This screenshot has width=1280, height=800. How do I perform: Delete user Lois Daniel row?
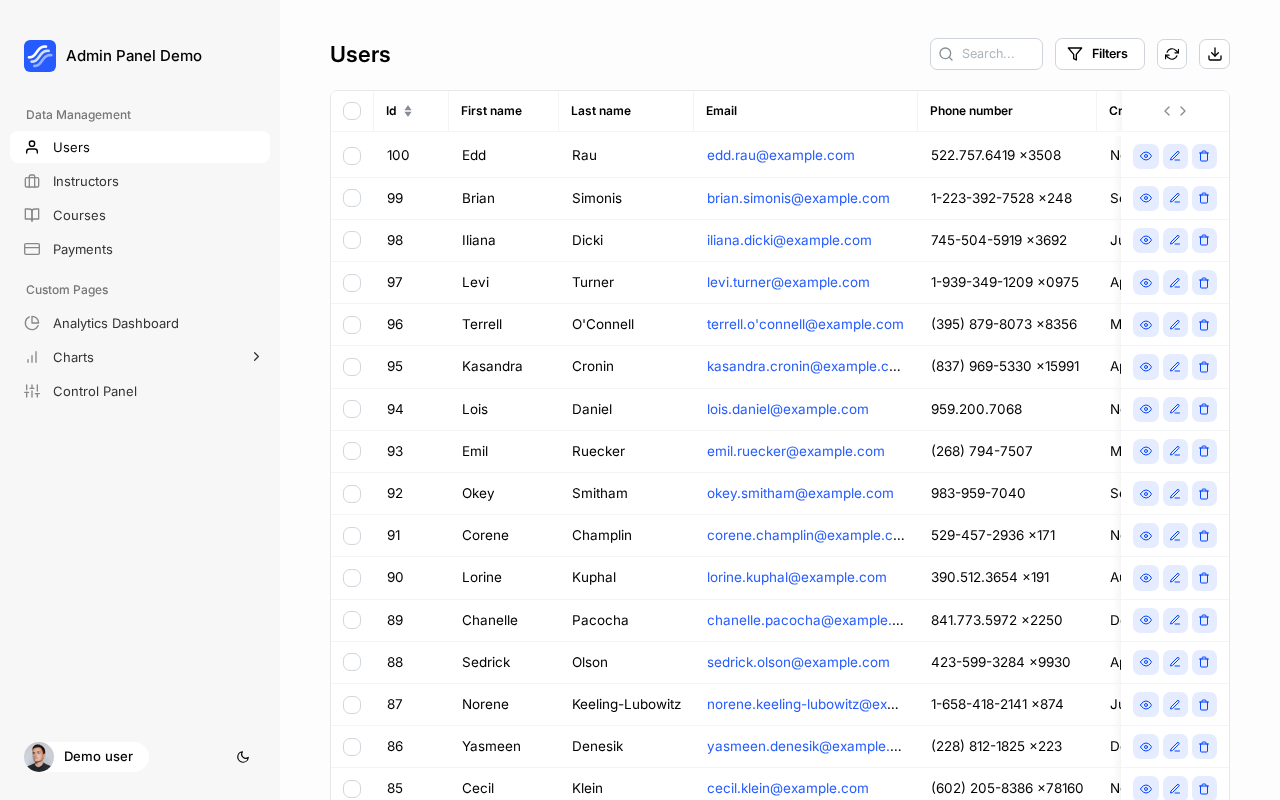1204,409
